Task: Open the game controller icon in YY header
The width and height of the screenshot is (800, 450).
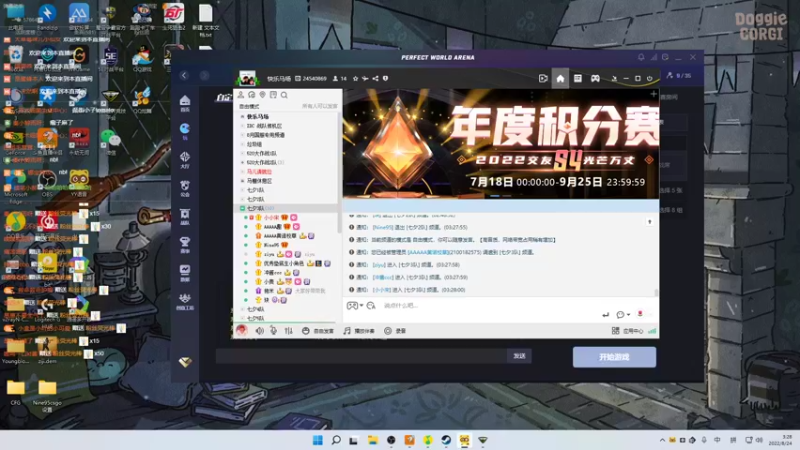Action: point(595,79)
